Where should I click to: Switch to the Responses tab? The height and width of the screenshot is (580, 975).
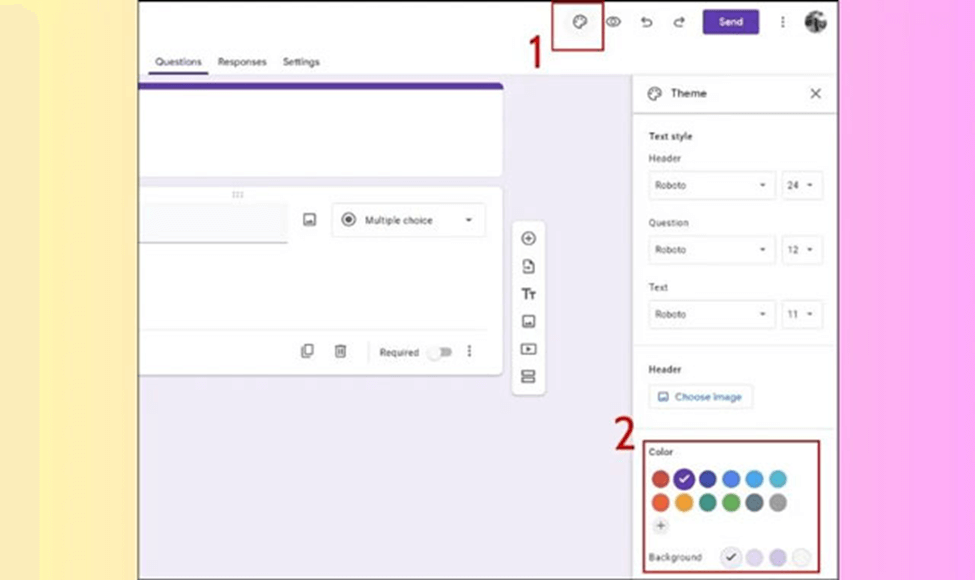click(x=242, y=62)
